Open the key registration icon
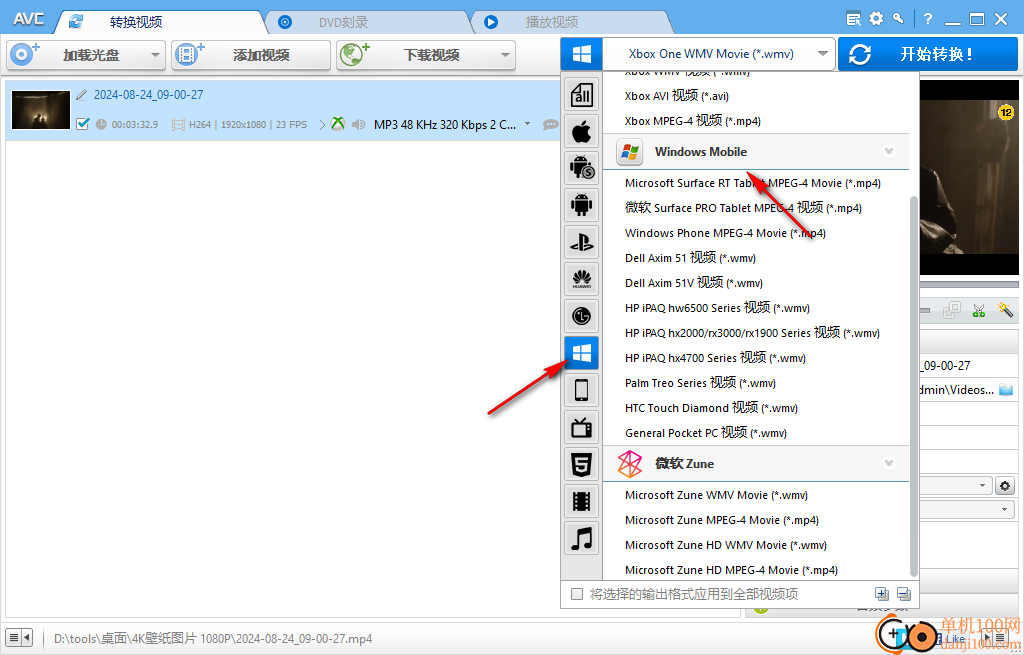 click(899, 19)
